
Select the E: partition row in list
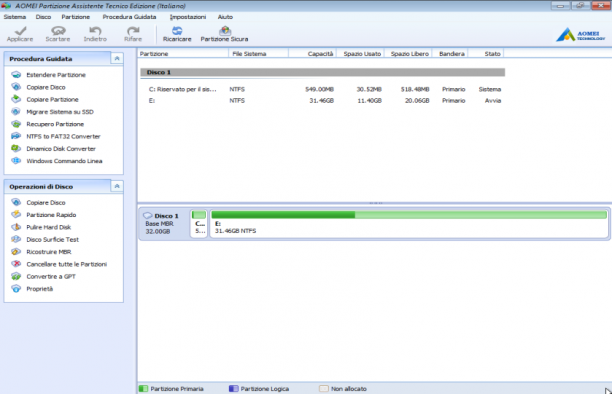[x=322, y=100]
